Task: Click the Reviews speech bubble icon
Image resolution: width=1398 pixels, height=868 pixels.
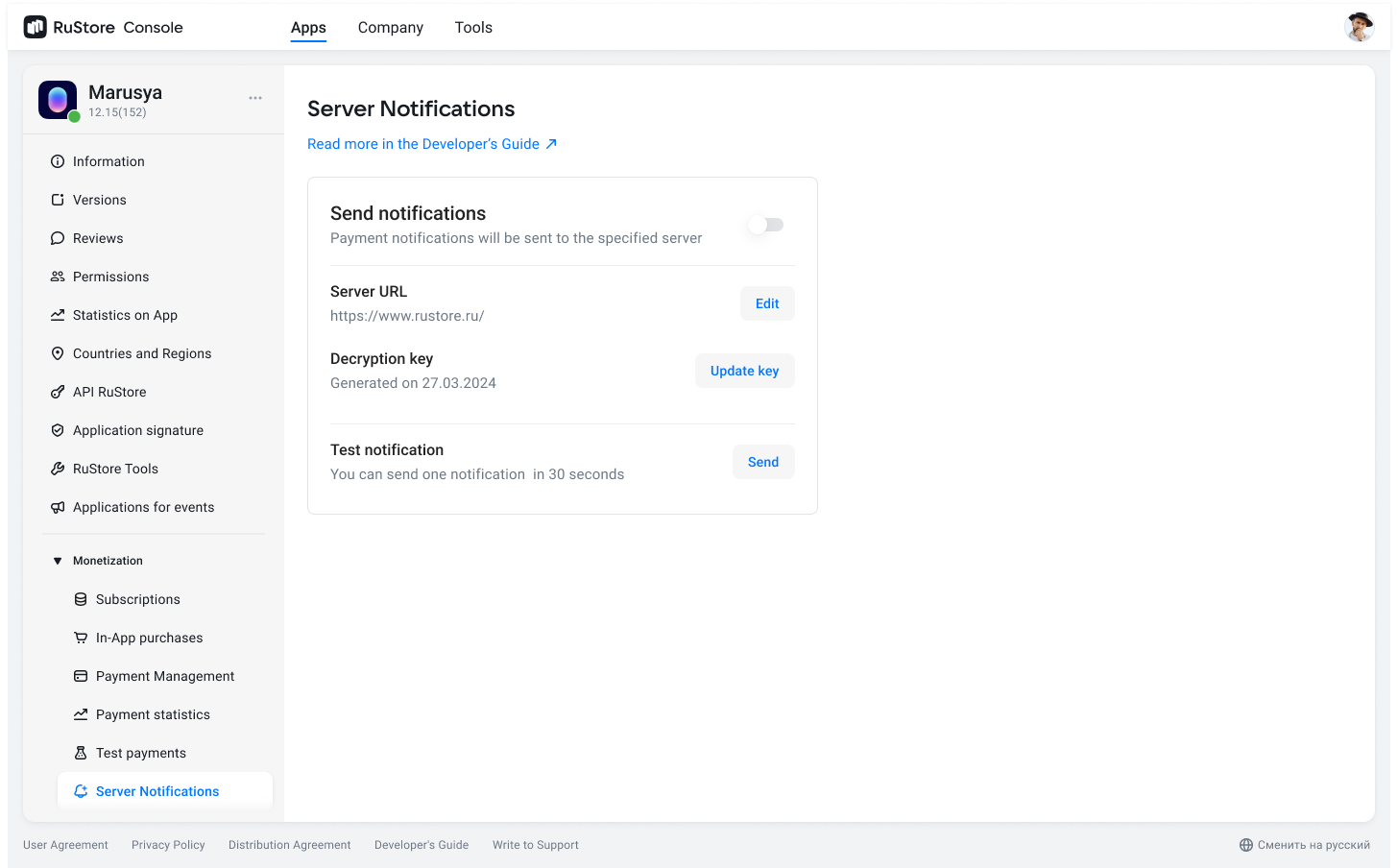Action: 58,238
